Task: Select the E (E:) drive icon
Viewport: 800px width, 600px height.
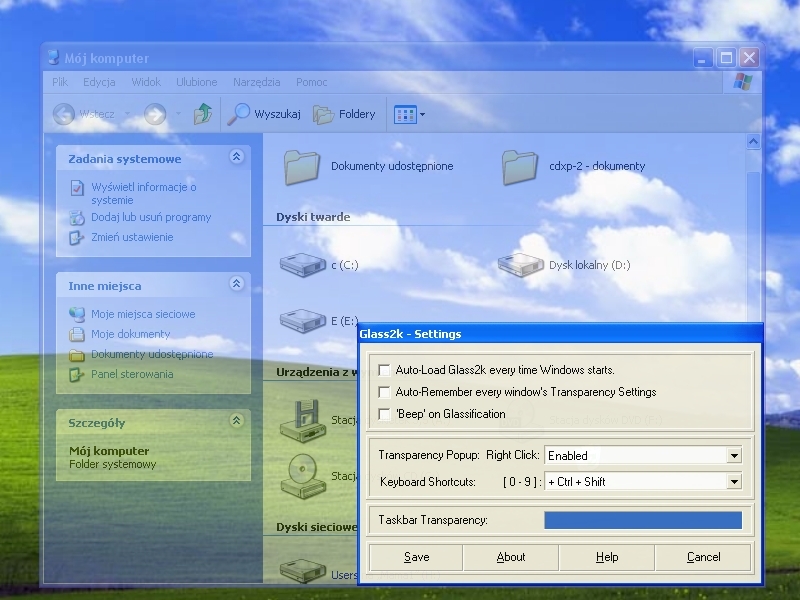Action: point(303,320)
